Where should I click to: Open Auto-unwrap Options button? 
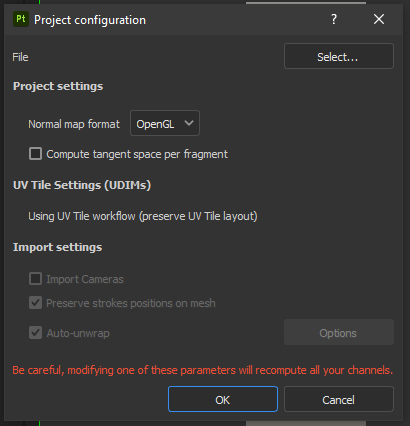(339, 332)
